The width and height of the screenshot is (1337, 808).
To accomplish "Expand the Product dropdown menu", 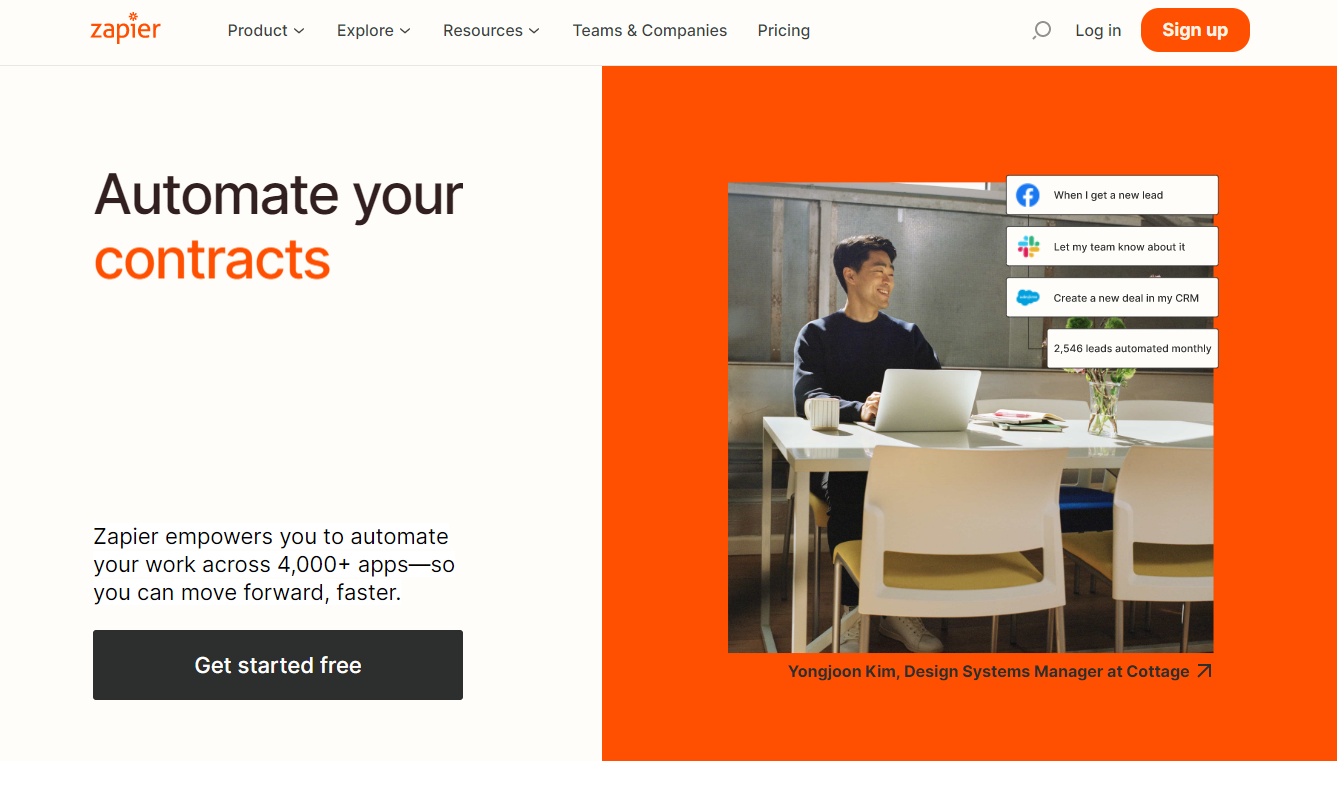I will tap(266, 31).
